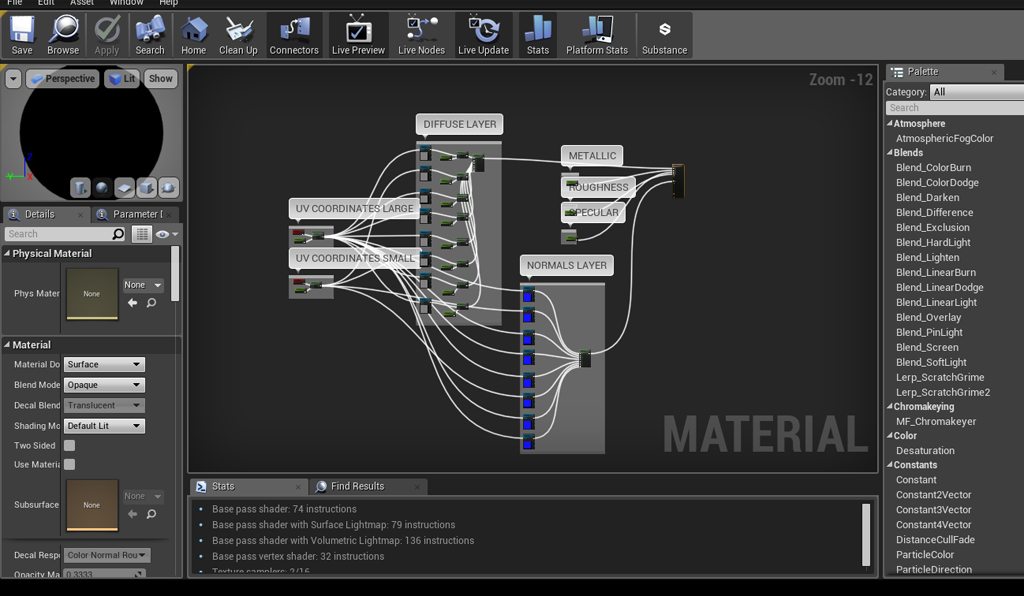Collapse the Physical Material section
The height and width of the screenshot is (596, 1024).
[8, 254]
